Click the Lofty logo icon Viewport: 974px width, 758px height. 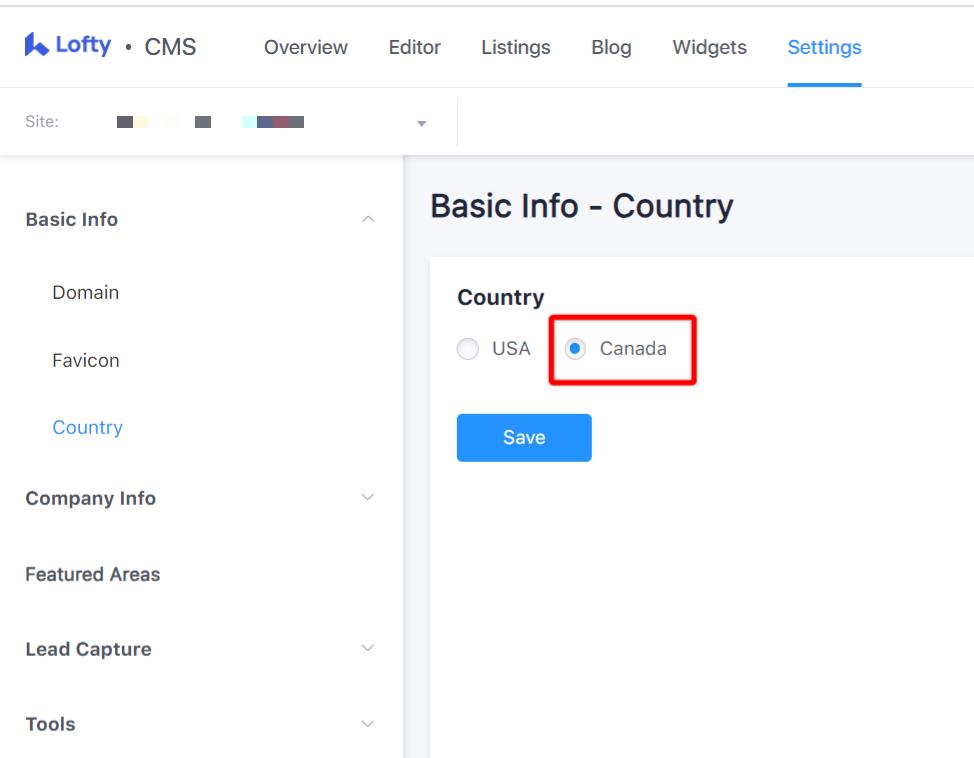39,45
